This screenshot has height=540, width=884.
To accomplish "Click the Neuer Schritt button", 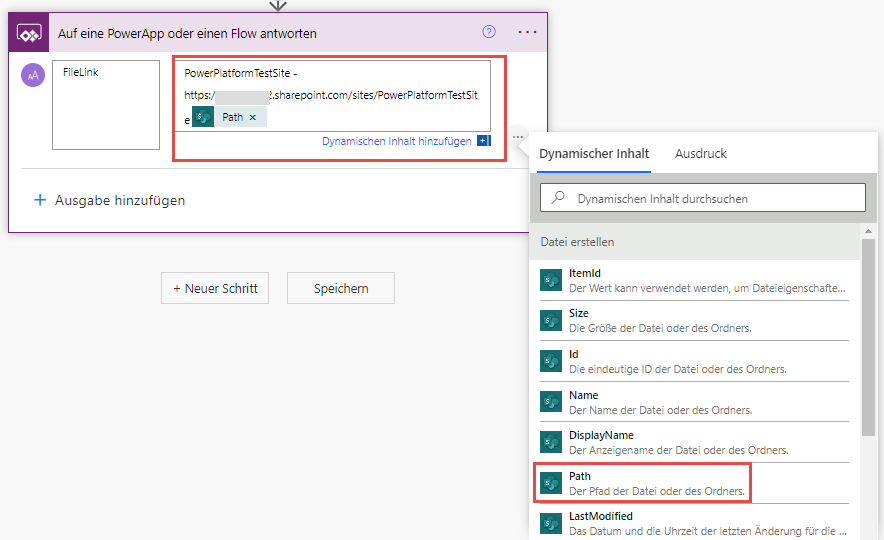I will click(x=215, y=288).
